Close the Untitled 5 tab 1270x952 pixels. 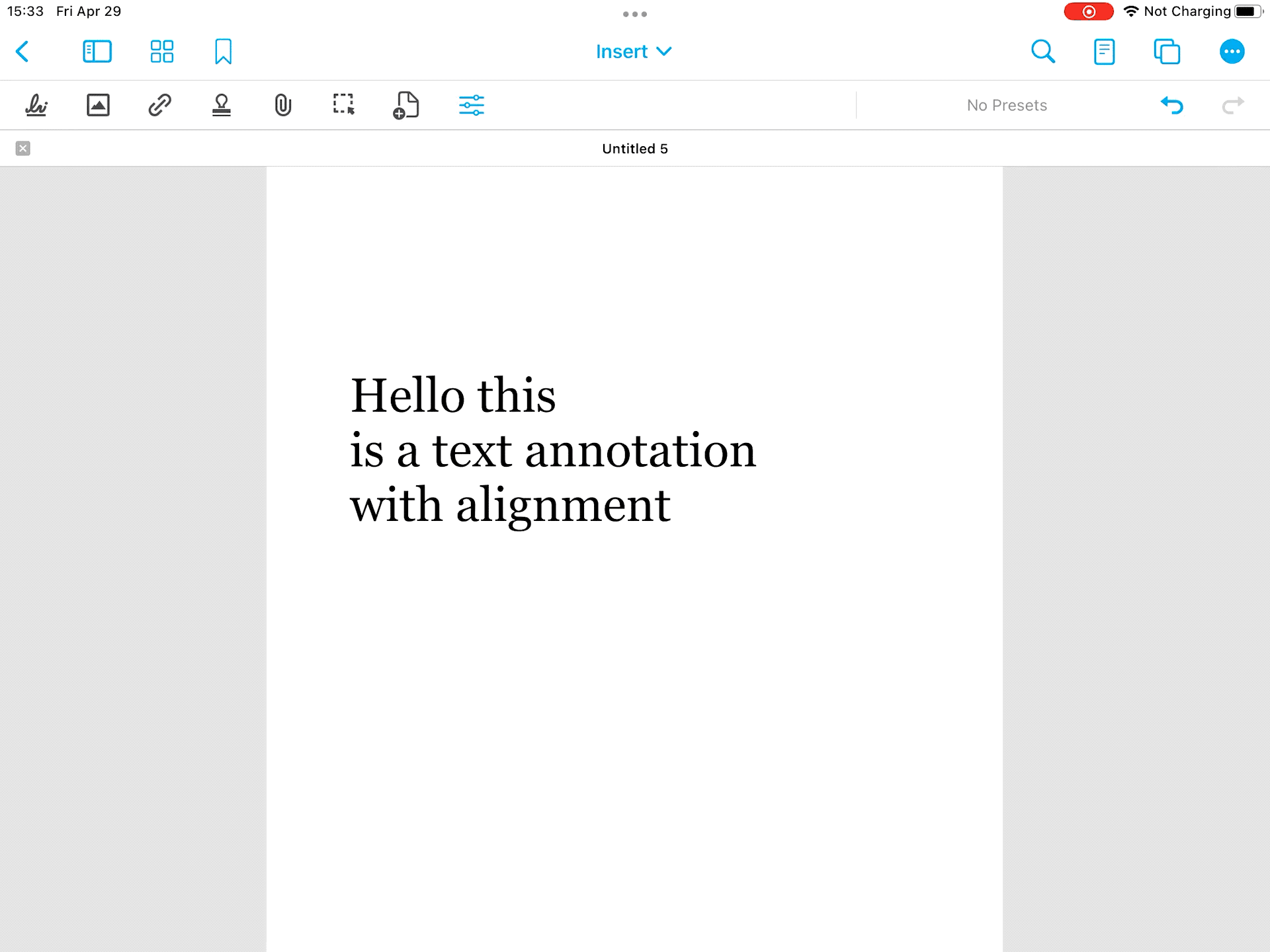(23, 149)
